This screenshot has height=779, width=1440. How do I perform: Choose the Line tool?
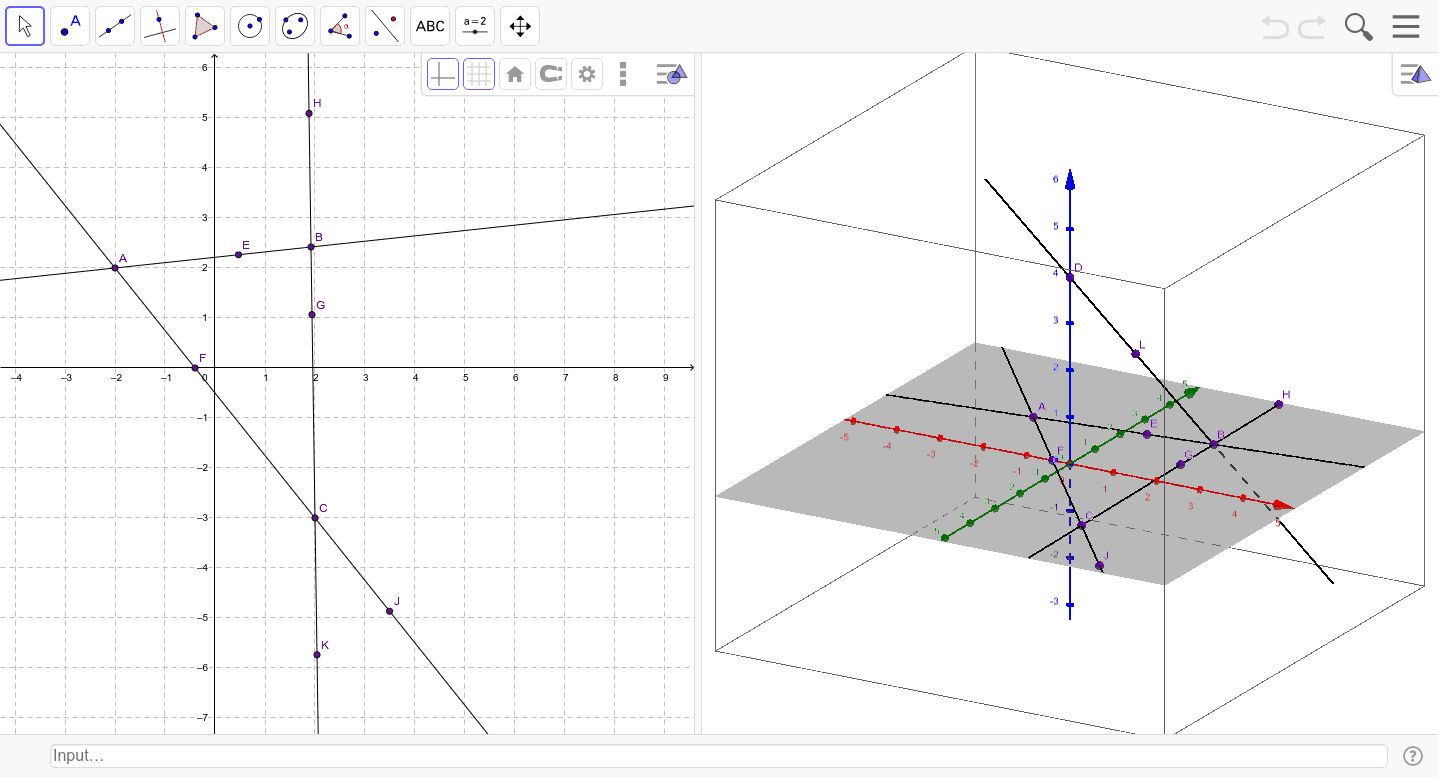(115, 25)
